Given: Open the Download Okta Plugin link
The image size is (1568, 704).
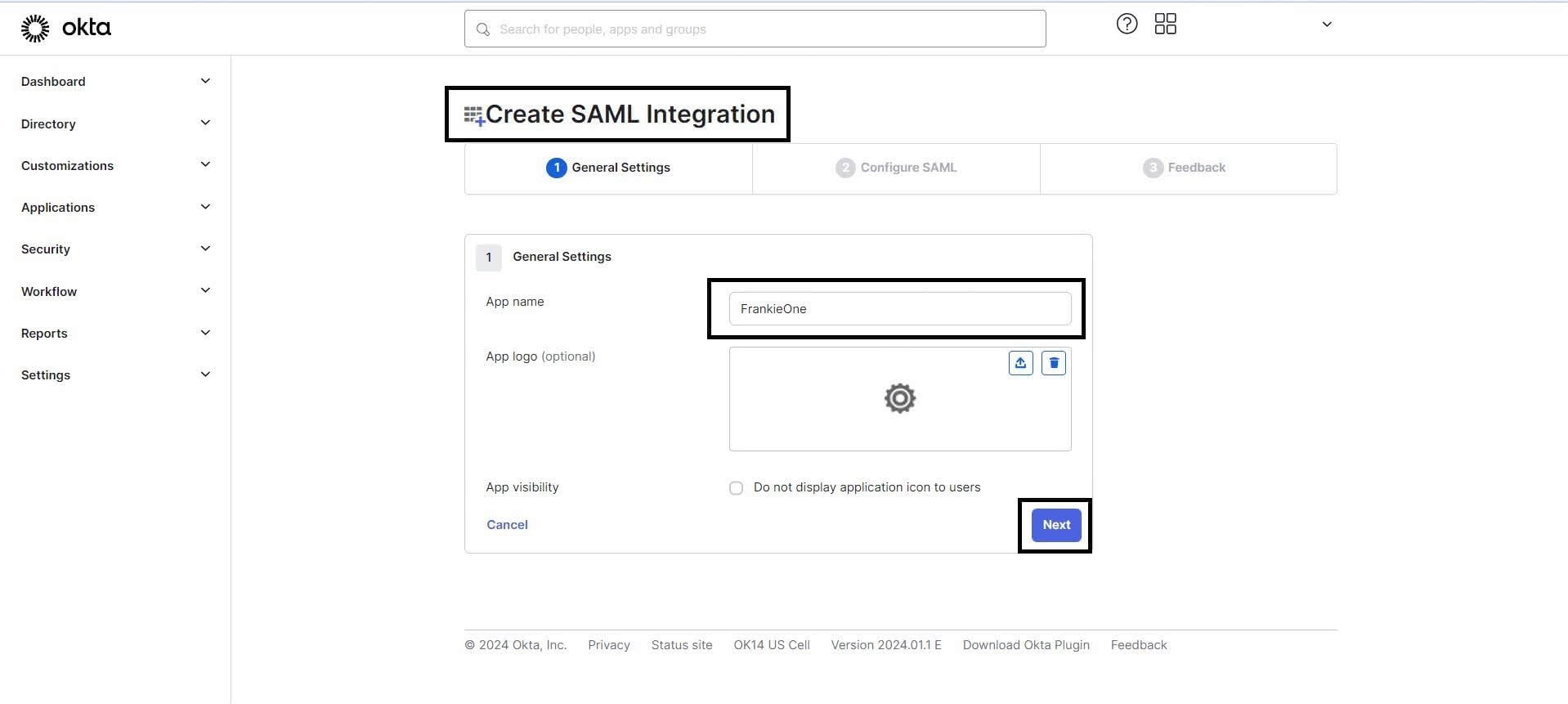Looking at the screenshot, I should [1025, 645].
